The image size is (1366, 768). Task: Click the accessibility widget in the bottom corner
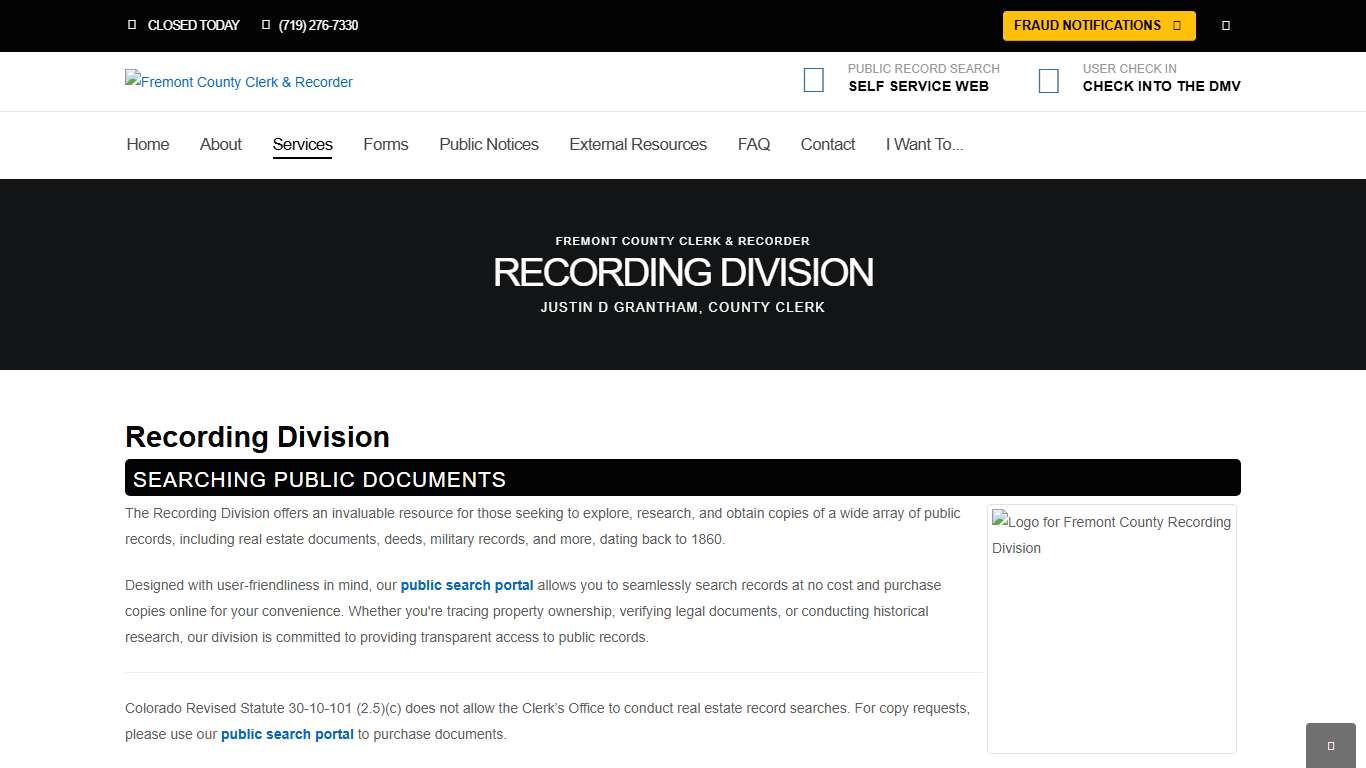(x=1330, y=744)
